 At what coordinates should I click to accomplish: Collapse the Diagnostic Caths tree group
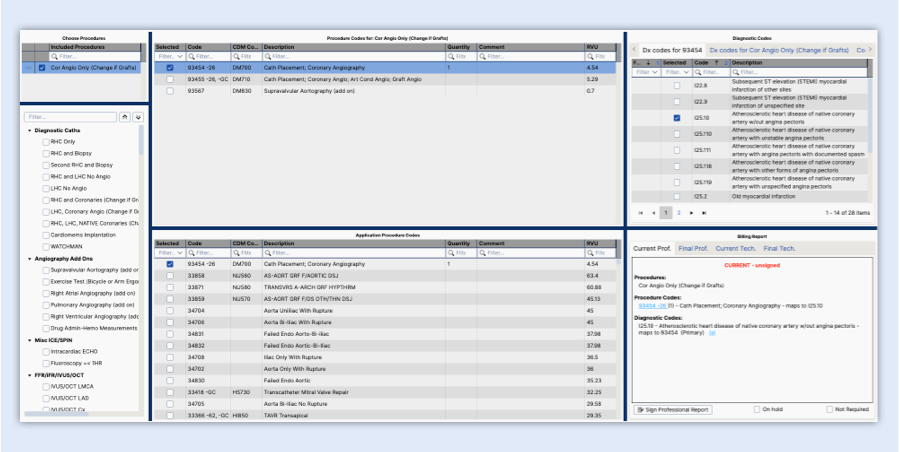pos(29,130)
